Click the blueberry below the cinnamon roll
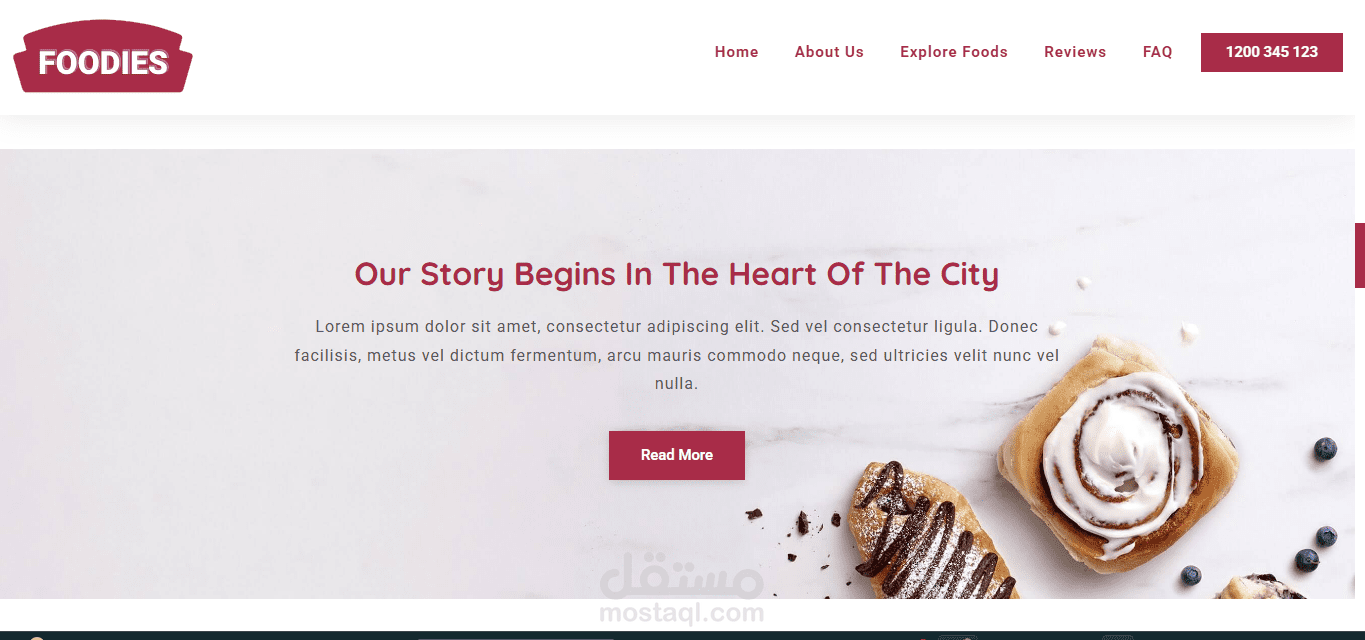 click(x=1190, y=575)
